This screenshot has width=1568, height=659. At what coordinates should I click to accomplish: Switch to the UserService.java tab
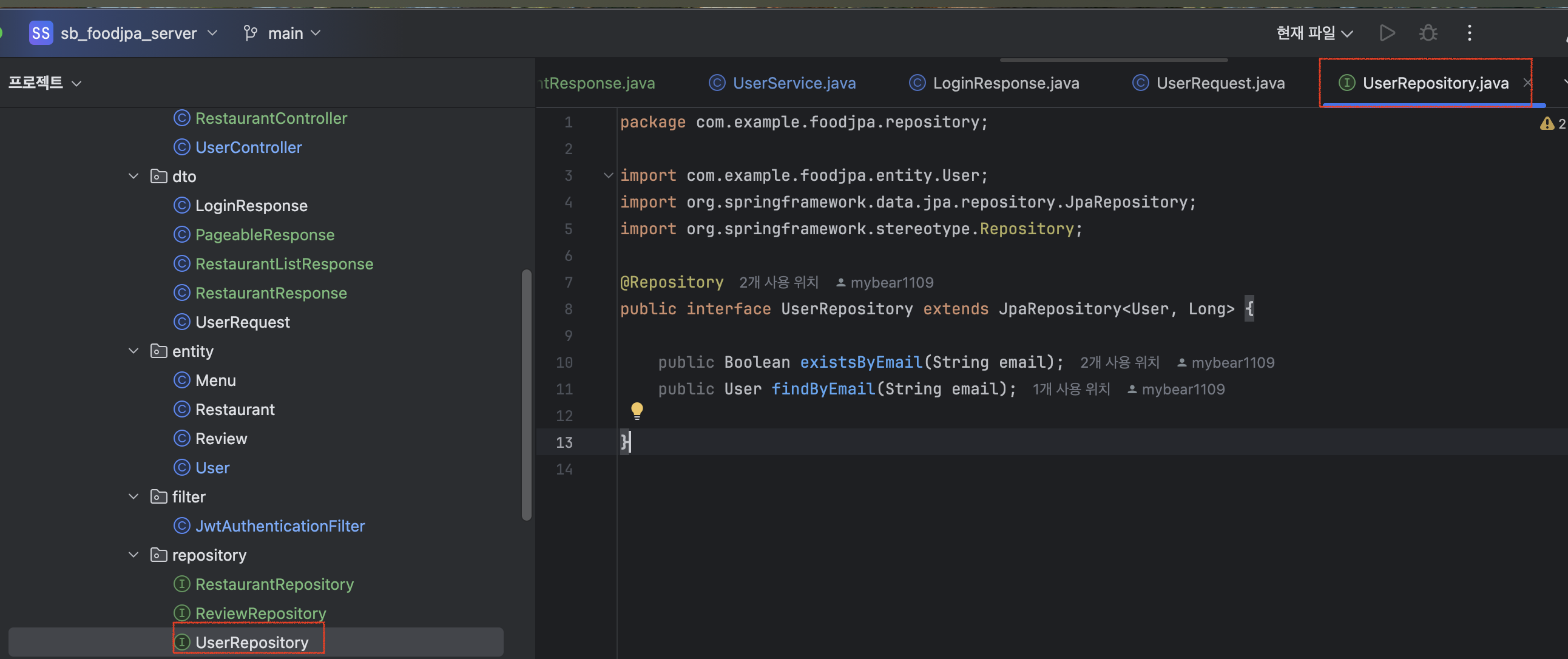(x=793, y=83)
